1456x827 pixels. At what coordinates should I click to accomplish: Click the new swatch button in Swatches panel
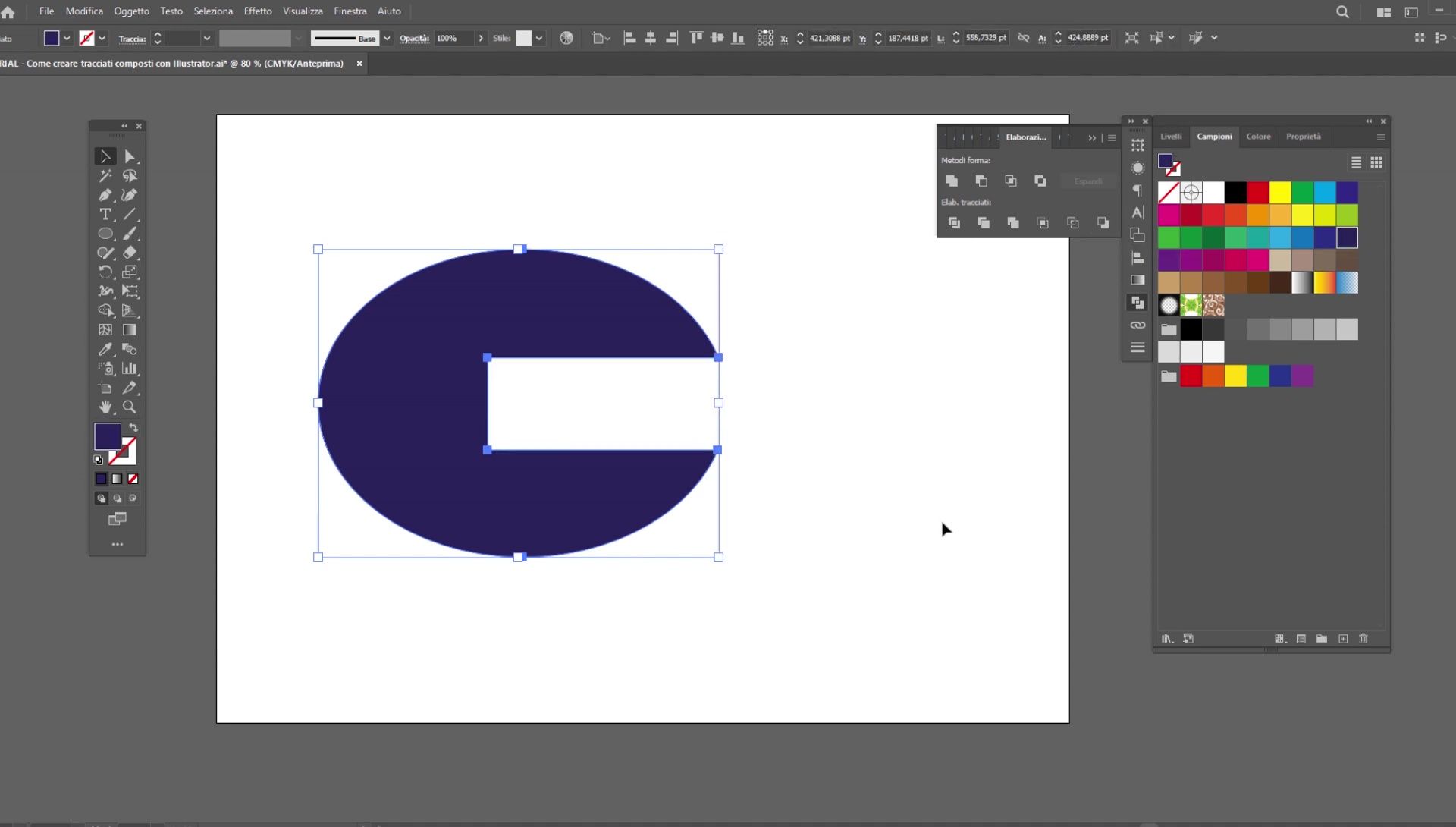1343,639
